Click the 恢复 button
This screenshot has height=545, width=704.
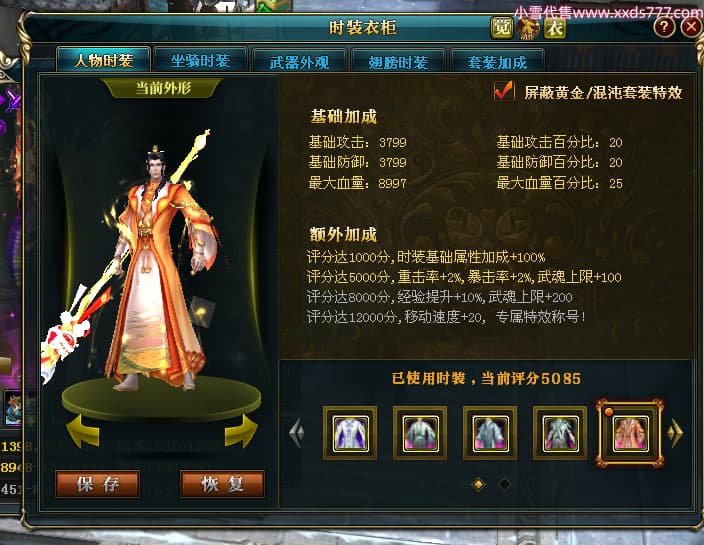click(222, 484)
